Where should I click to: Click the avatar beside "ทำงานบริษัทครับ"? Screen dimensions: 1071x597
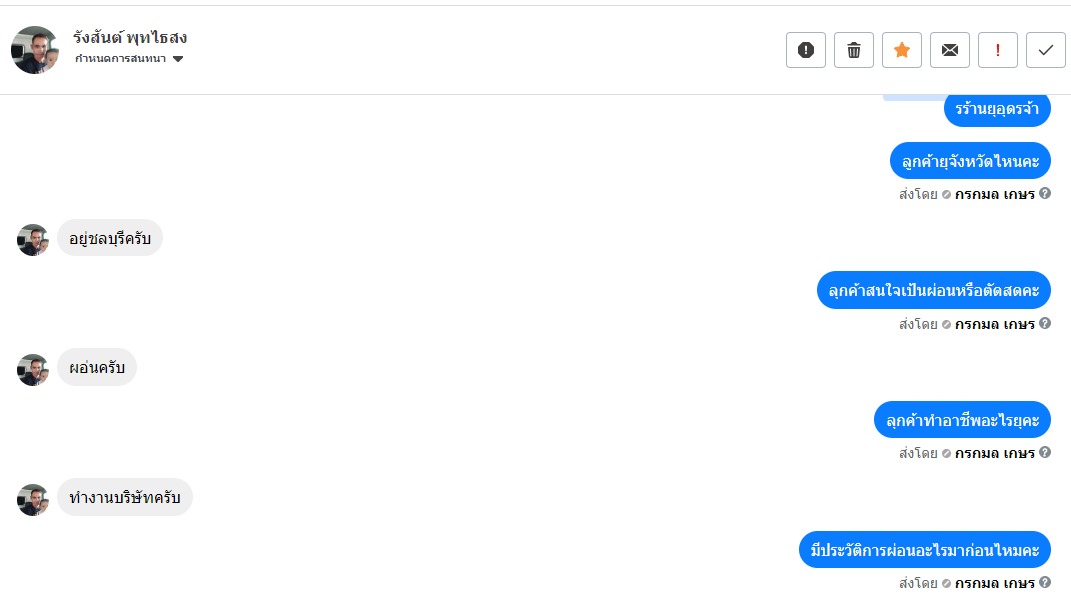tap(33, 500)
